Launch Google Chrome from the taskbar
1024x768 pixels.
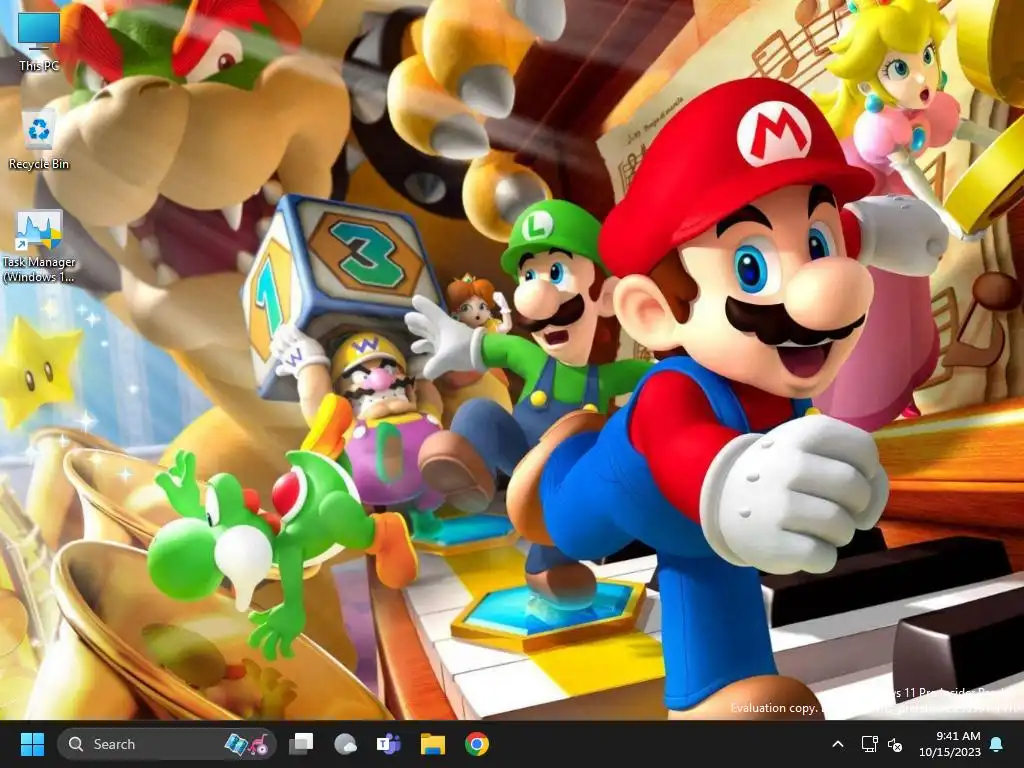(x=477, y=744)
